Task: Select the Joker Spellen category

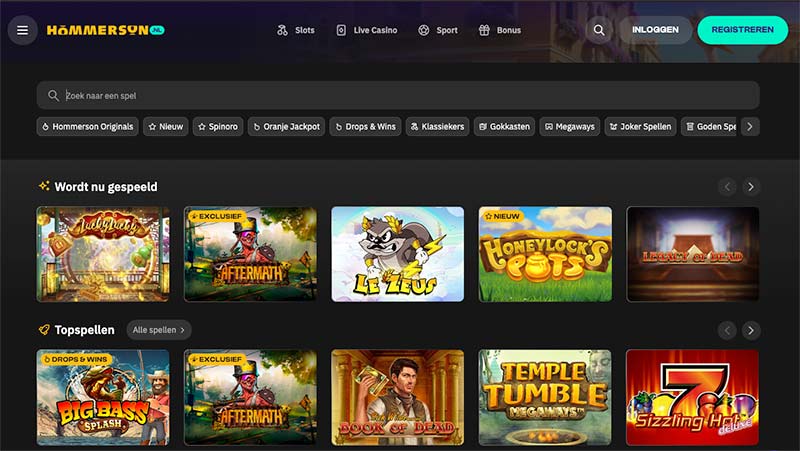Action: tap(640, 127)
